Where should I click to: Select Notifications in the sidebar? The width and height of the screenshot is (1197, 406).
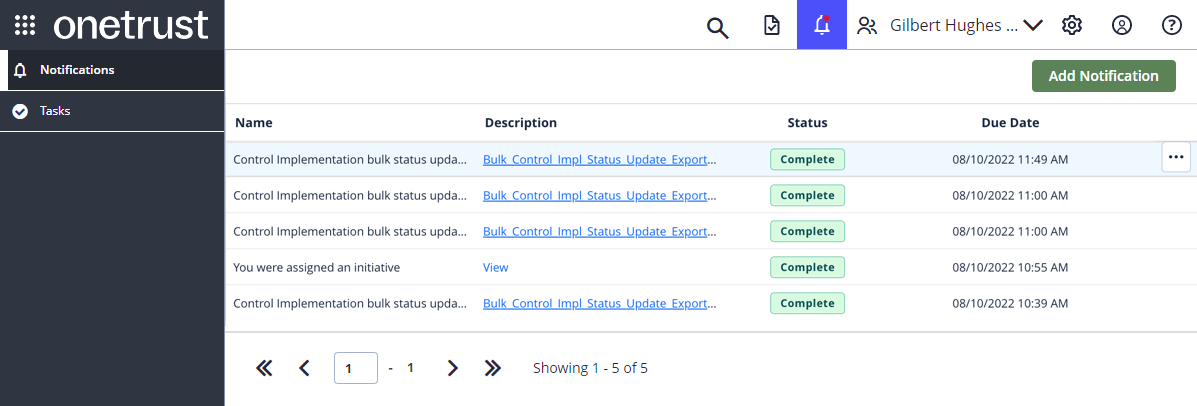77,70
